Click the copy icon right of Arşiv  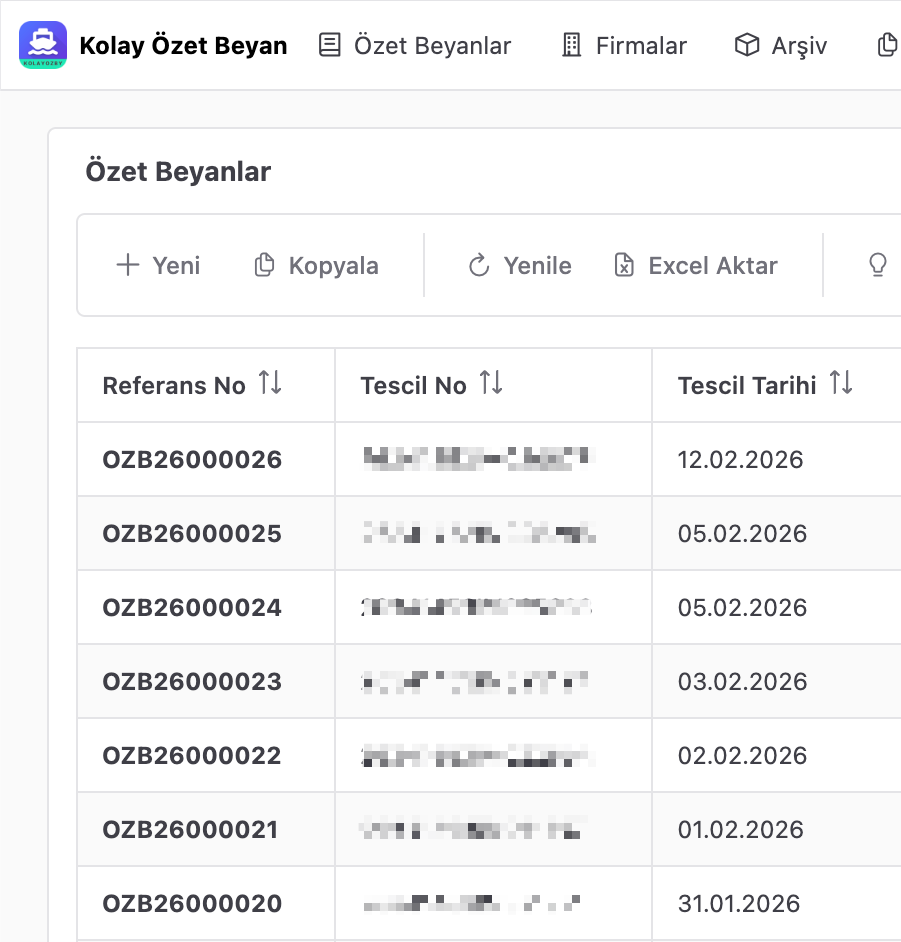point(886,46)
